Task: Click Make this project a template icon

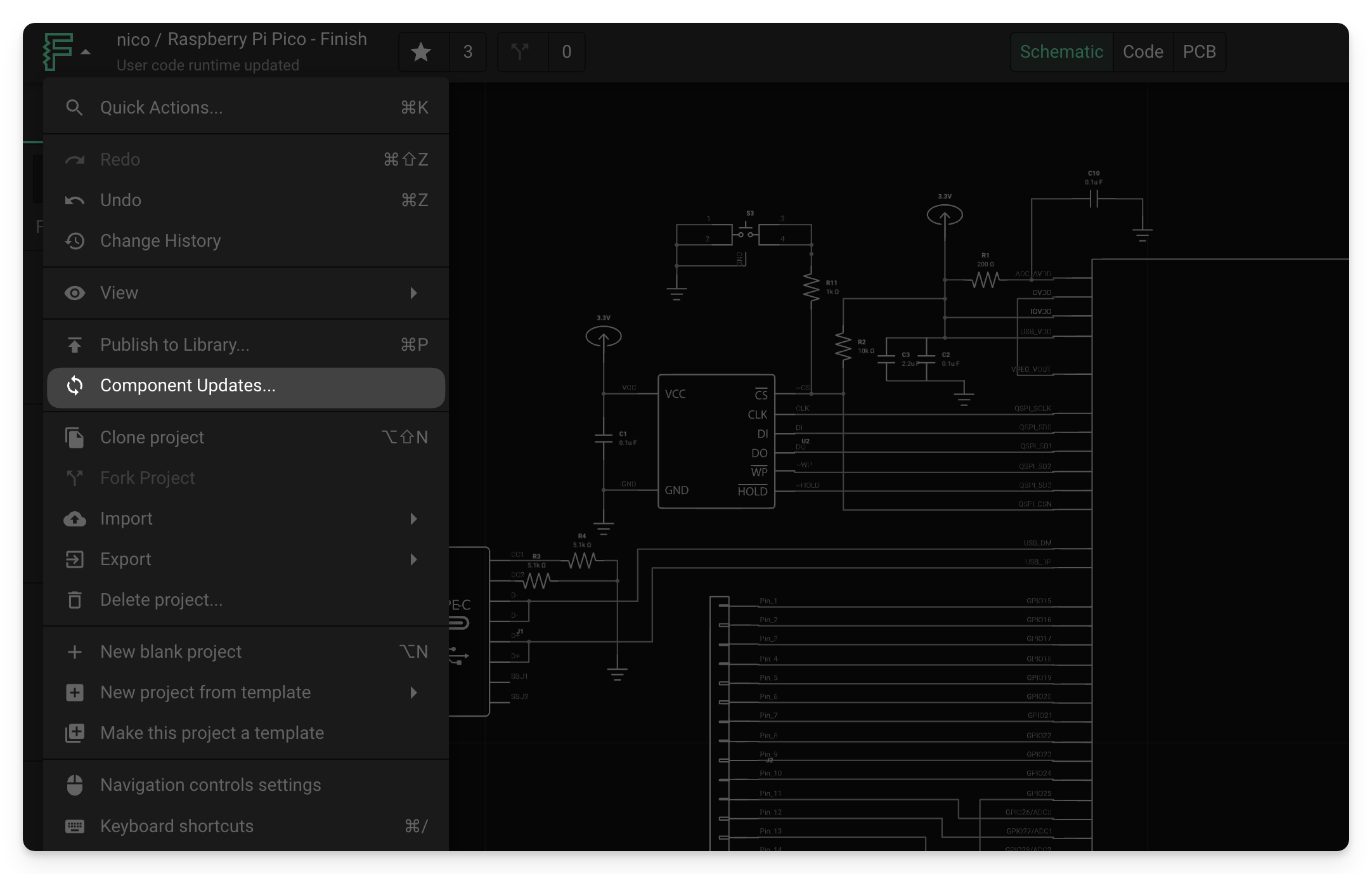Action: (x=75, y=733)
